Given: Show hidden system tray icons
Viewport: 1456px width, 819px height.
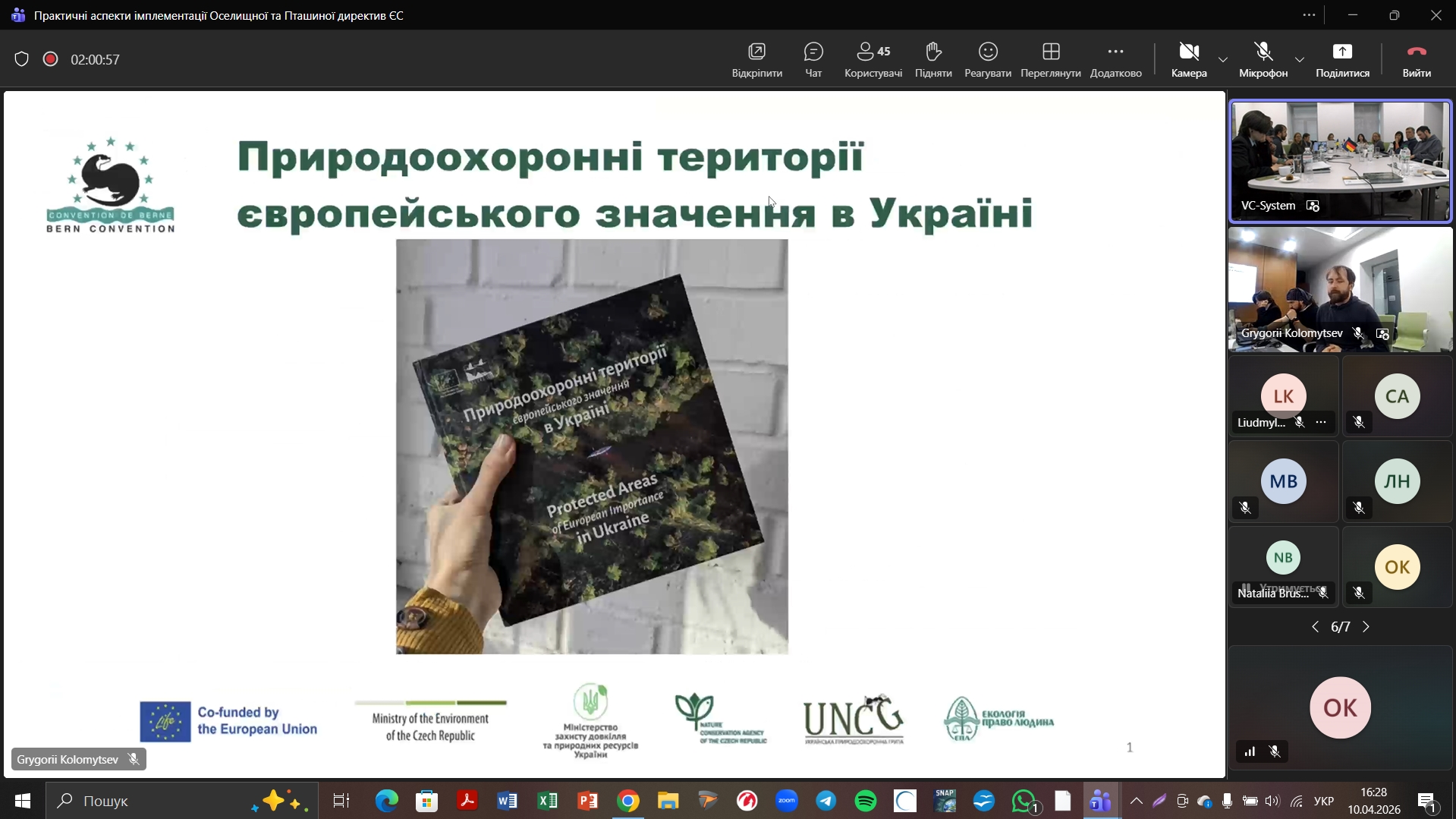Looking at the screenshot, I should pos(1136,801).
